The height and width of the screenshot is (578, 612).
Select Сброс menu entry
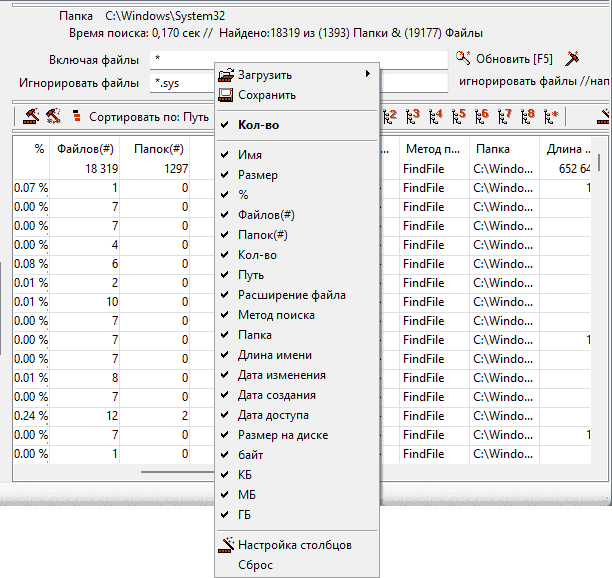pos(255,565)
